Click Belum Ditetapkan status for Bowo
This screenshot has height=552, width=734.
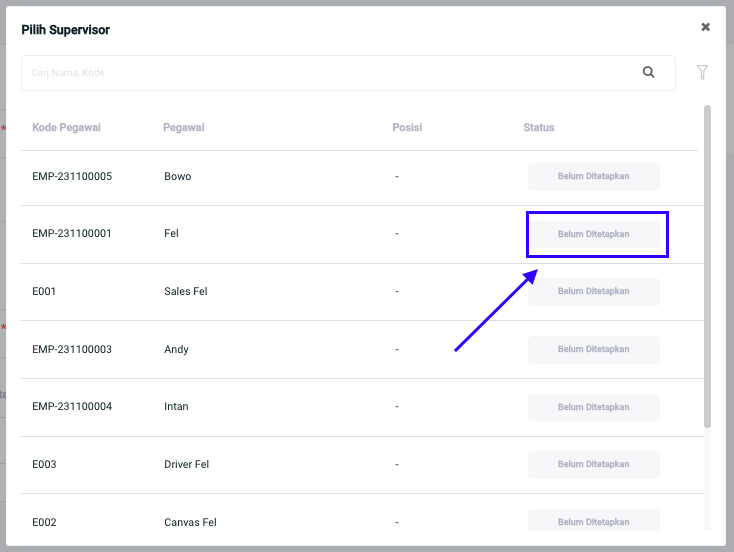pos(593,177)
